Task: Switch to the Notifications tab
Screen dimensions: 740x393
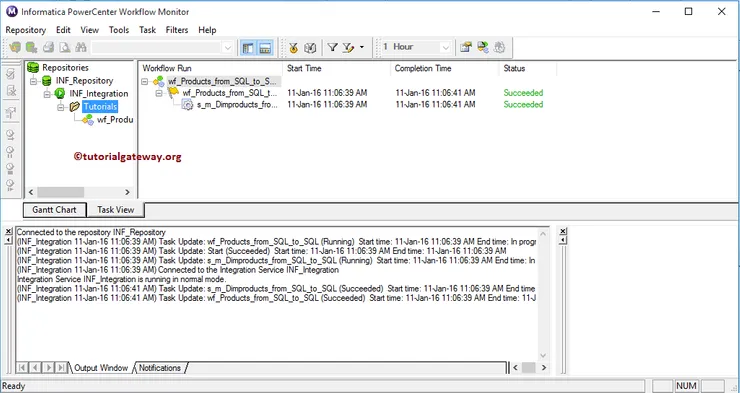Action: pos(160,368)
